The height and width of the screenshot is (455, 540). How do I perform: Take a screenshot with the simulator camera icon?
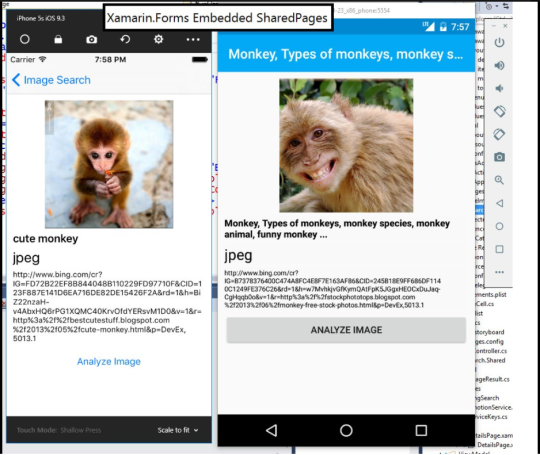(x=91, y=40)
